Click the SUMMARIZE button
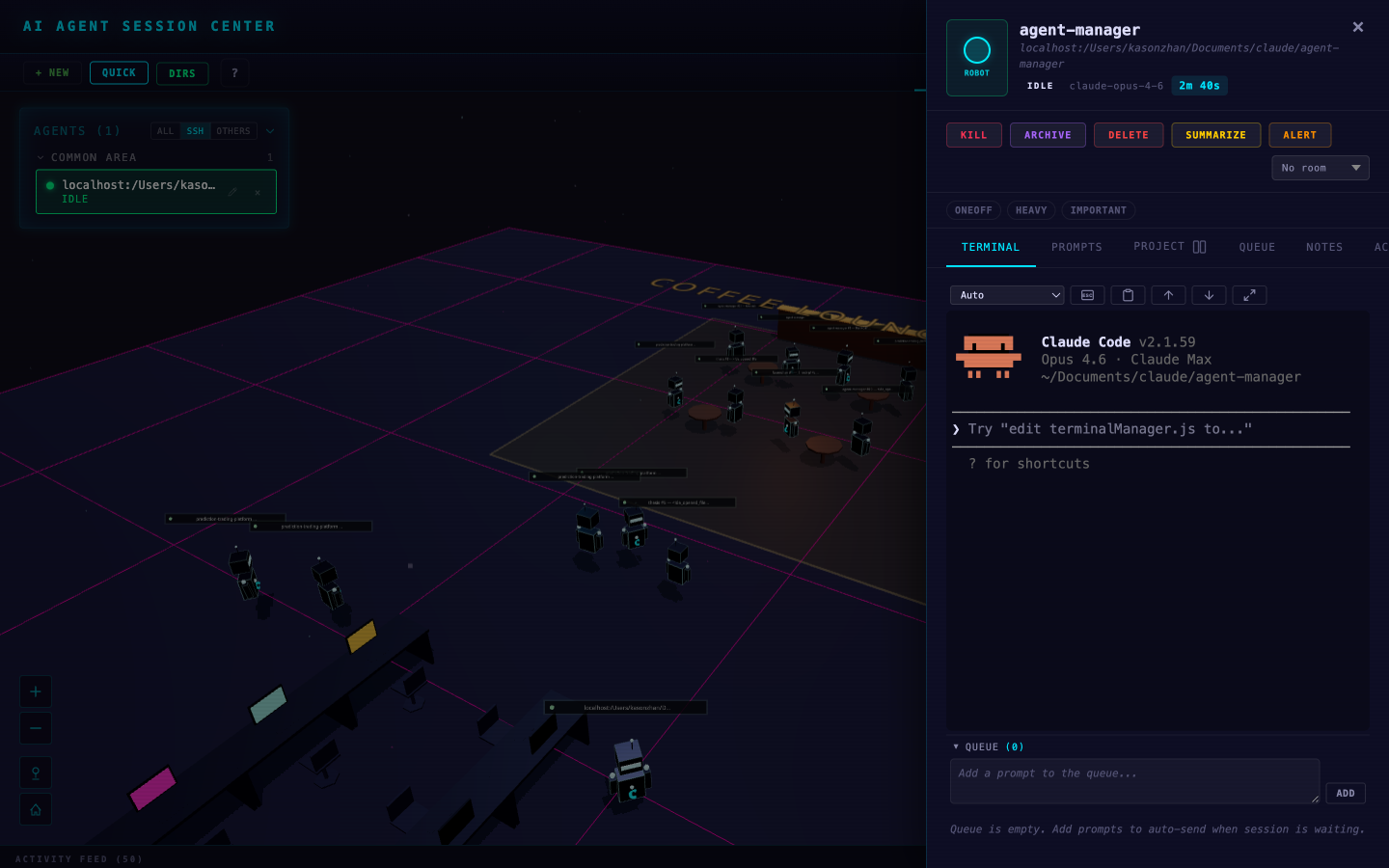This screenshot has width=1389, height=868. pos(1215,135)
